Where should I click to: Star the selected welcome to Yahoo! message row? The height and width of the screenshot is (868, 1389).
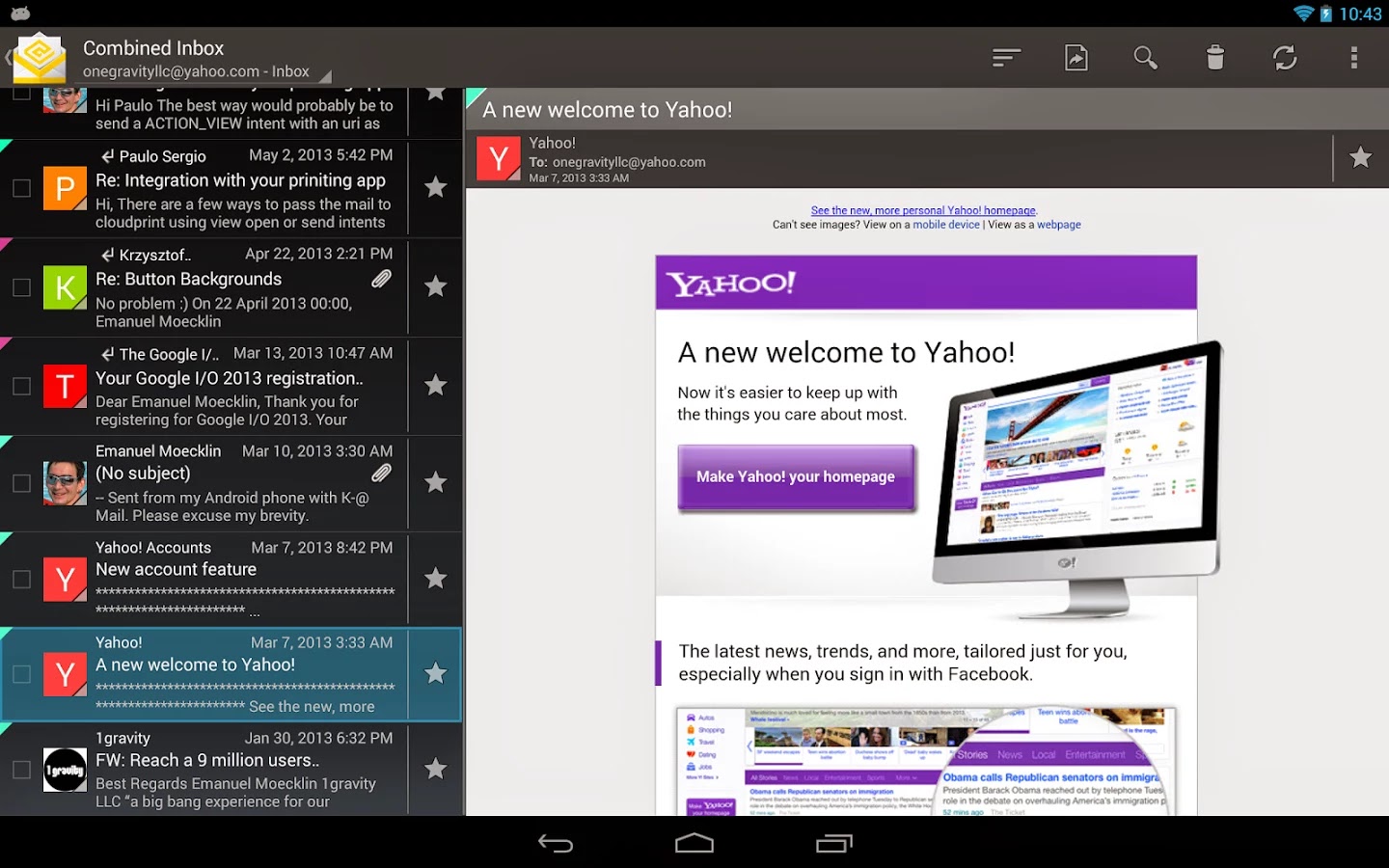coord(436,673)
